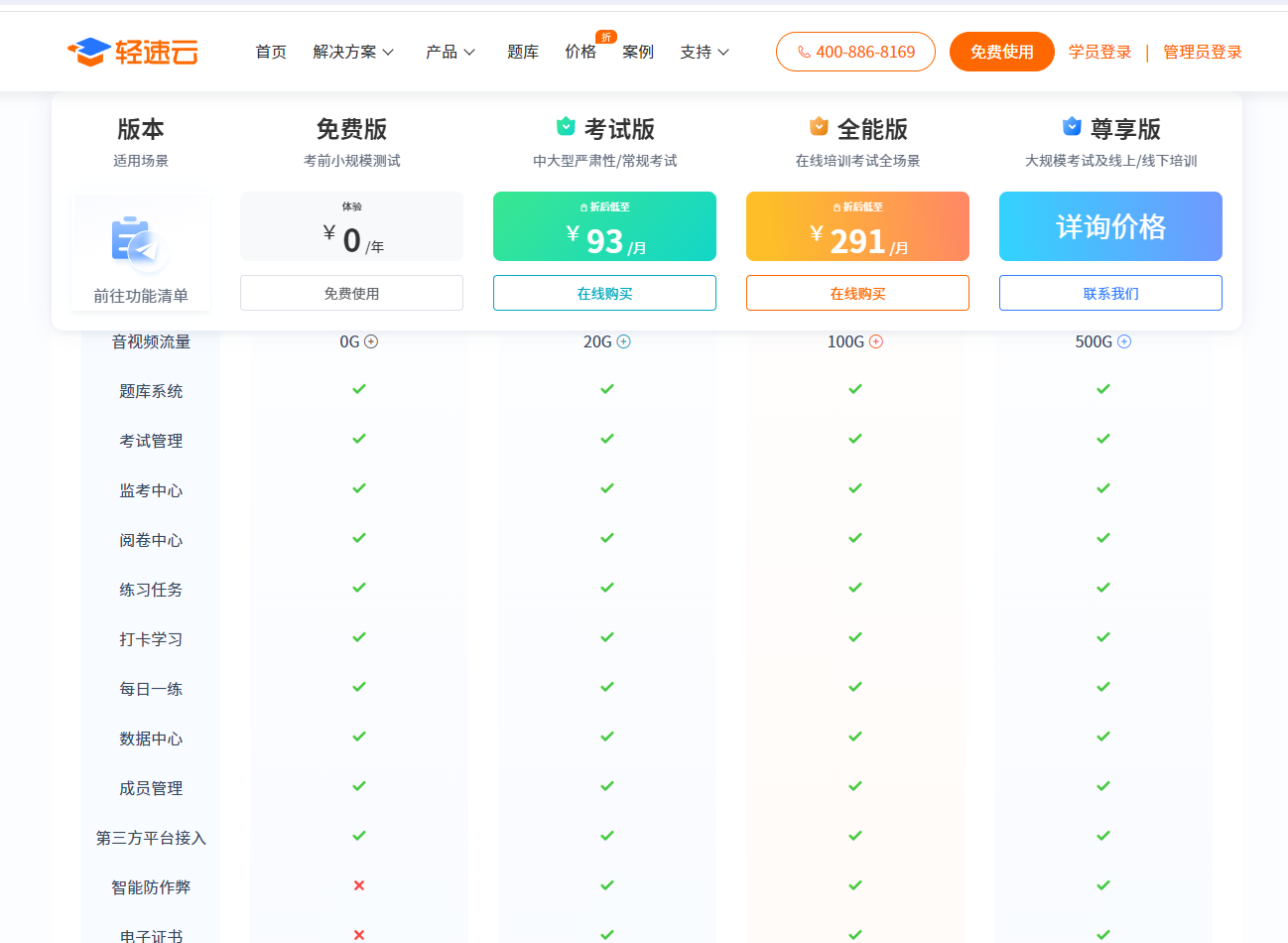Image resolution: width=1288 pixels, height=943 pixels.
Task: Click the blue shield icon by 尊享版
Action: (x=1072, y=126)
